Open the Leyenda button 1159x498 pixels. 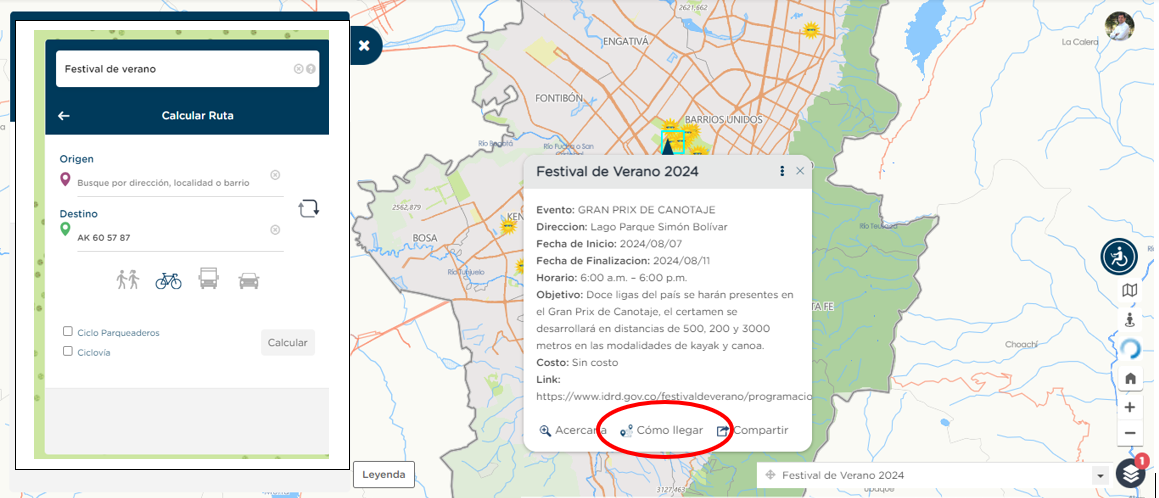(384, 475)
